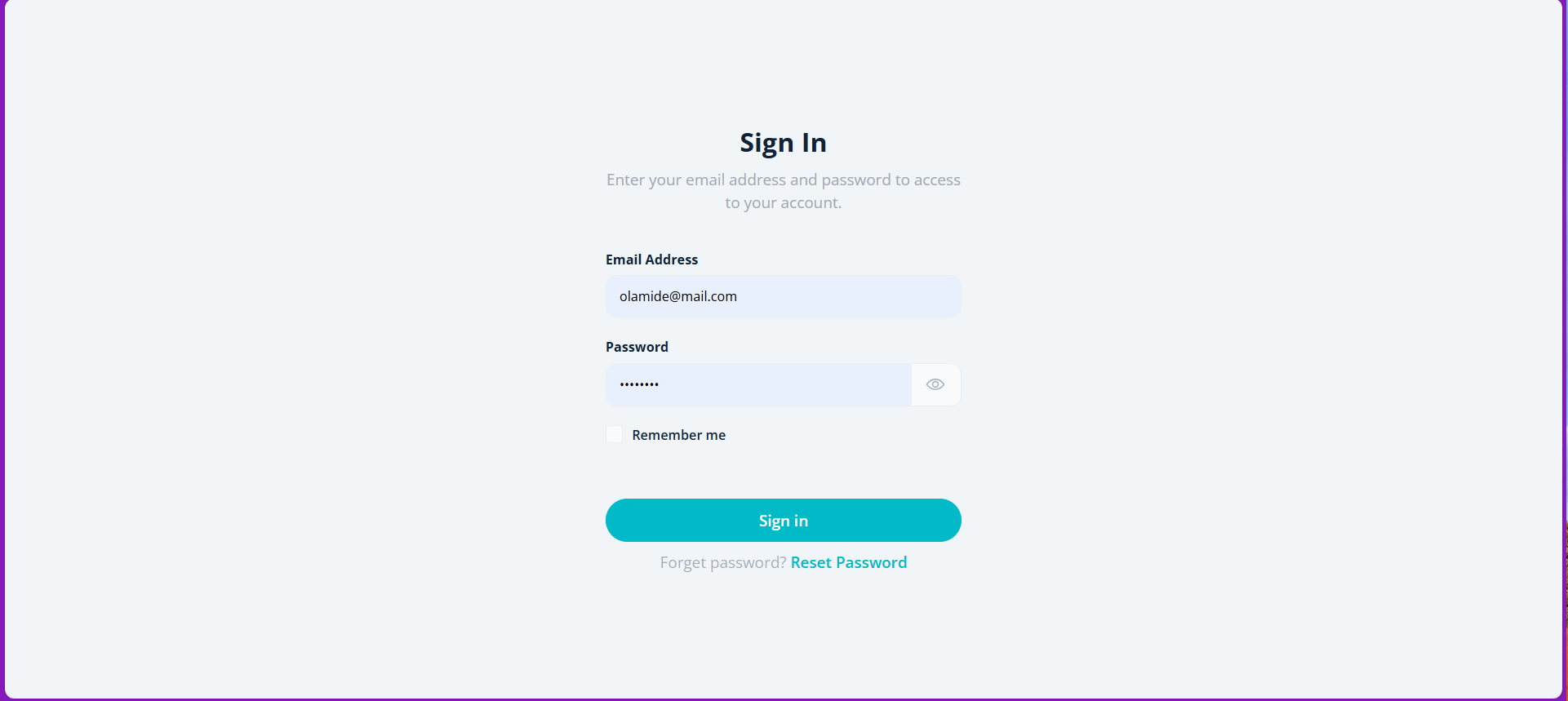Tick the Remember me checkbox

(x=615, y=435)
